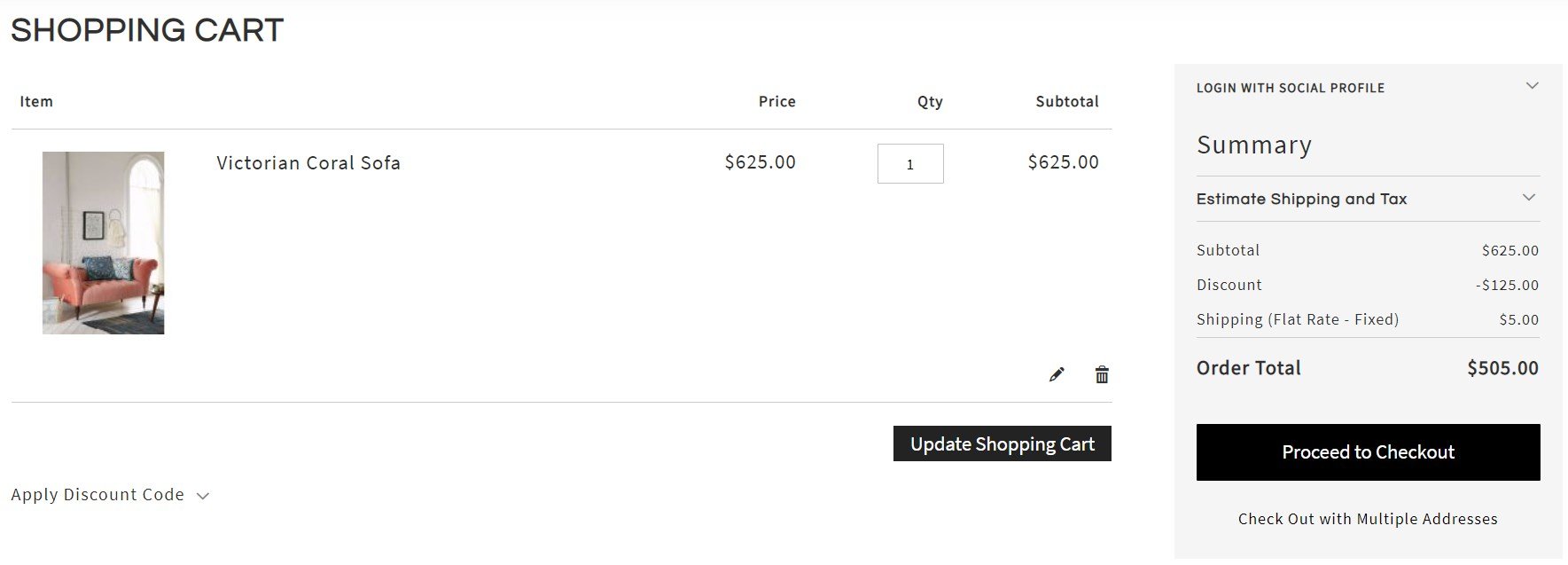Click the Shopping Cart page title
This screenshot has width=1568, height=565.
147,30
